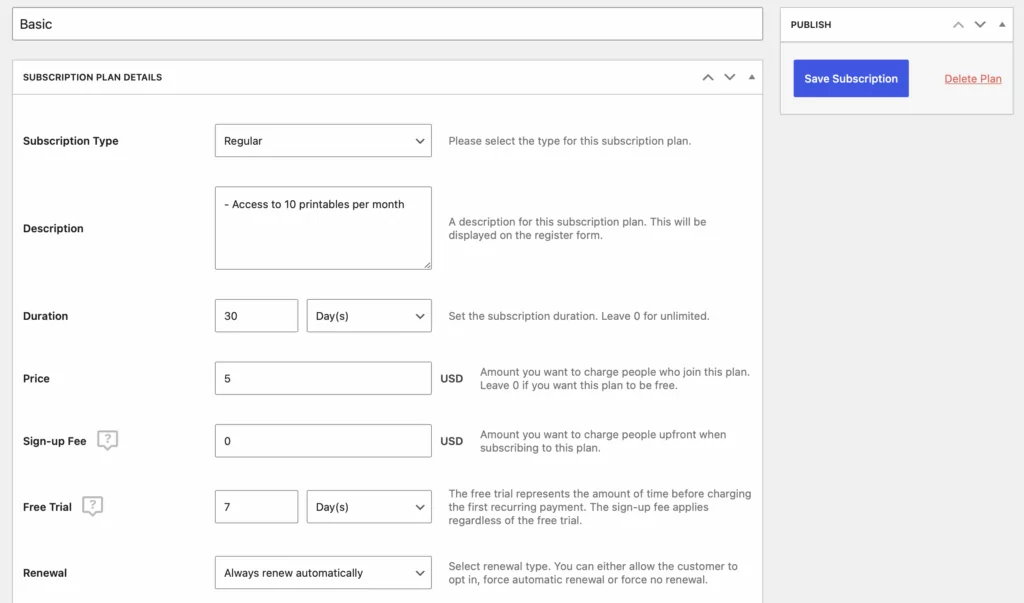Open the Duration unit Day(s) dropdown
The width and height of the screenshot is (1024, 603).
(x=369, y=316)
